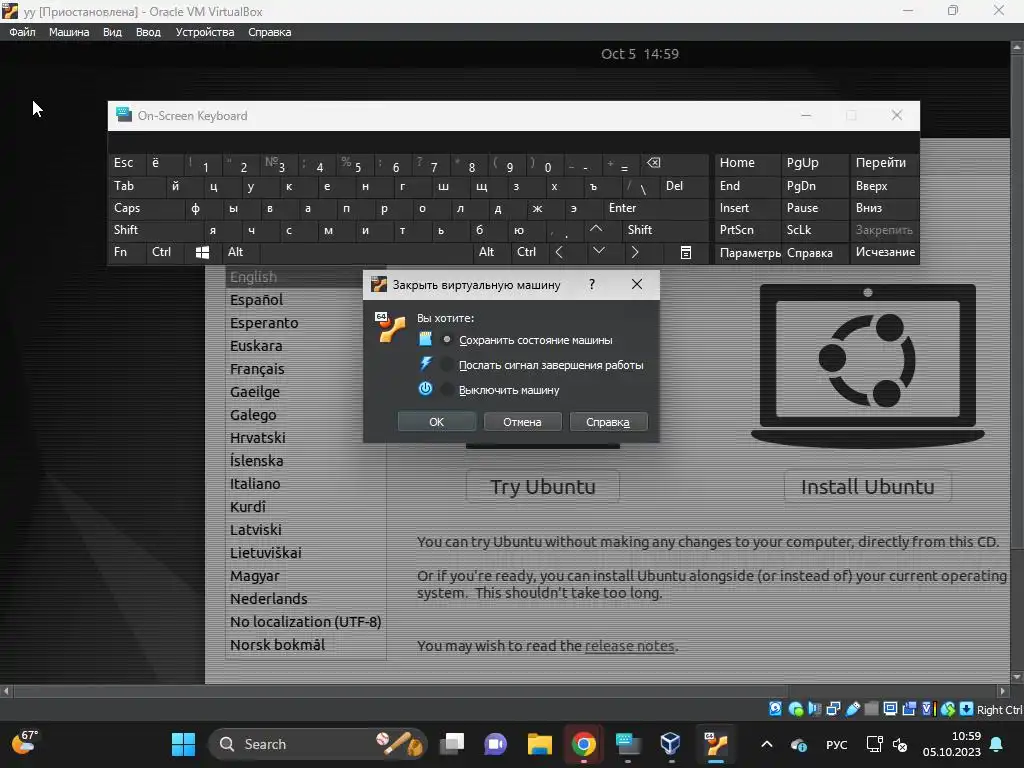Click the CPU virtualization status icon

[x=928, y=709]
